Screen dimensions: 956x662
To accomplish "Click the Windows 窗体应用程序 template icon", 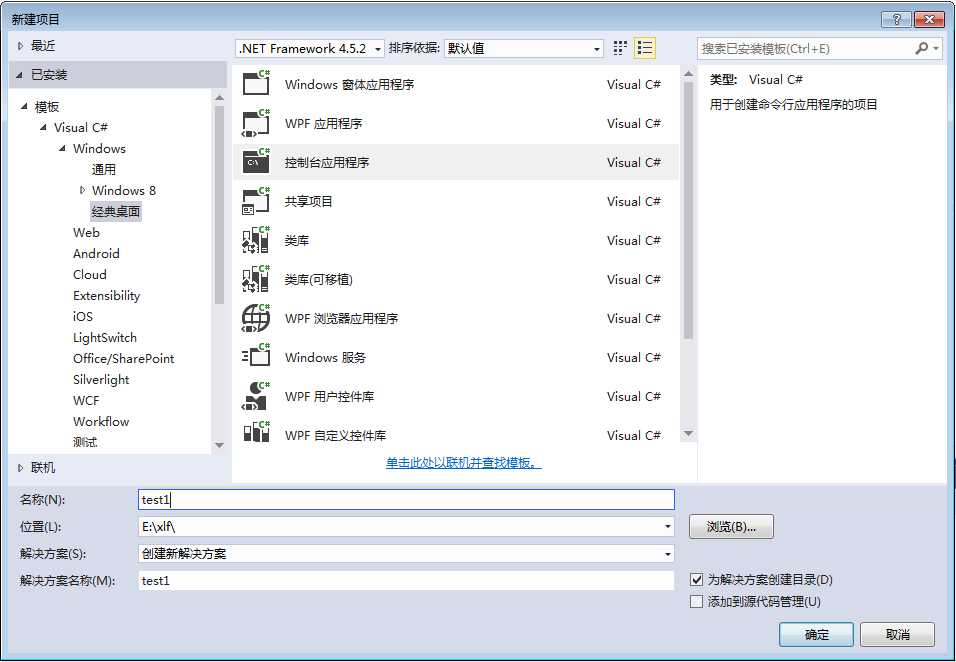I will click(x=256, y=84).
